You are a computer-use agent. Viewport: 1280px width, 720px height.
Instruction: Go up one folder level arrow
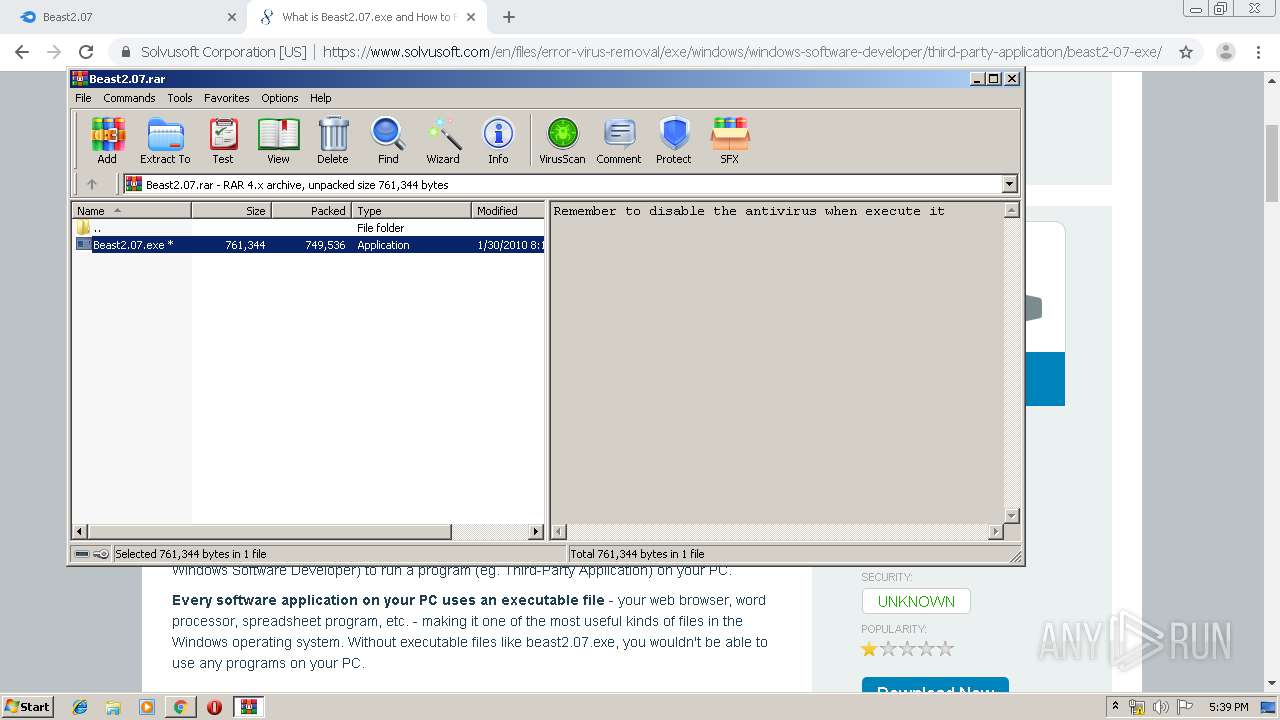pyautogui.click(x=92, y=184)
